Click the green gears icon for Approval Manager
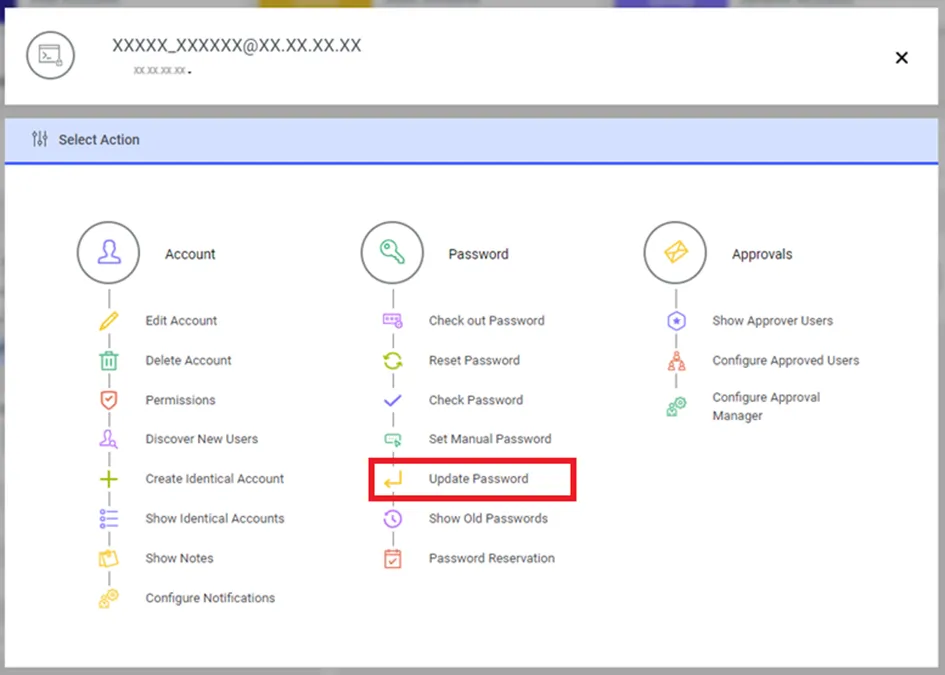The height and width of the screenshot is (675, 945). pyautogui.click(x=676, y=406)
